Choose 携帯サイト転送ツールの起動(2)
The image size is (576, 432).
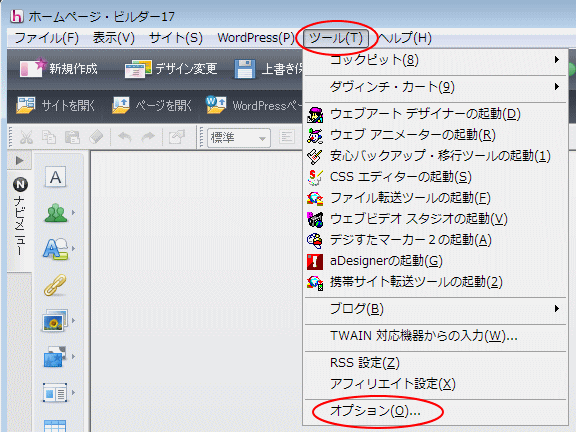click(435, 282)
